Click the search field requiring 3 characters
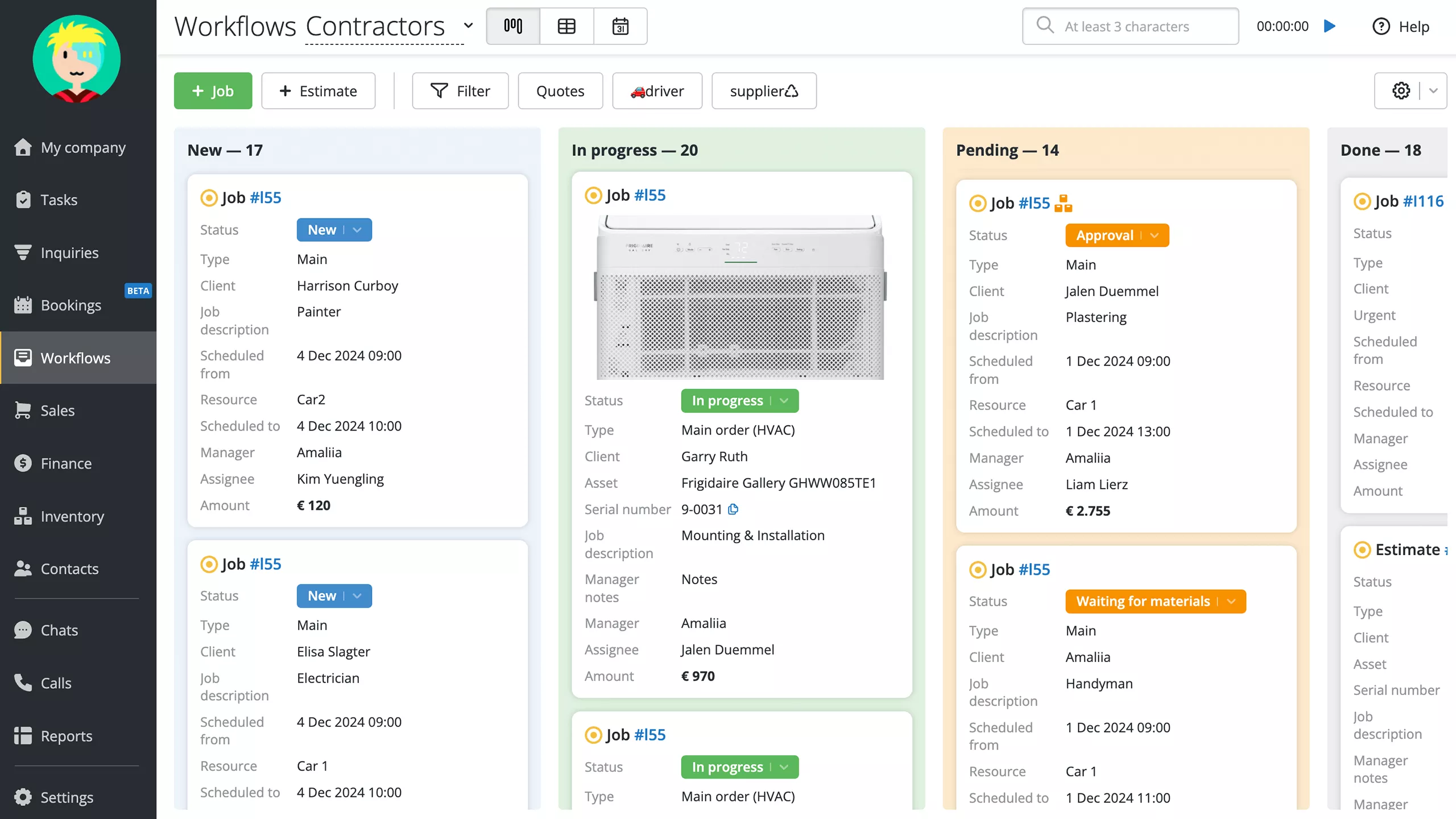This screenshot has width=1456, height=819. coord(1129,26)
